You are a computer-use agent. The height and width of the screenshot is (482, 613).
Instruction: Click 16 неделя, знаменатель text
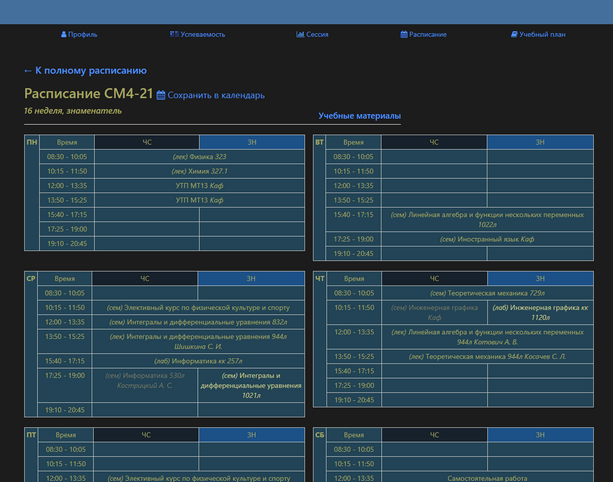[x=73, y=111]
